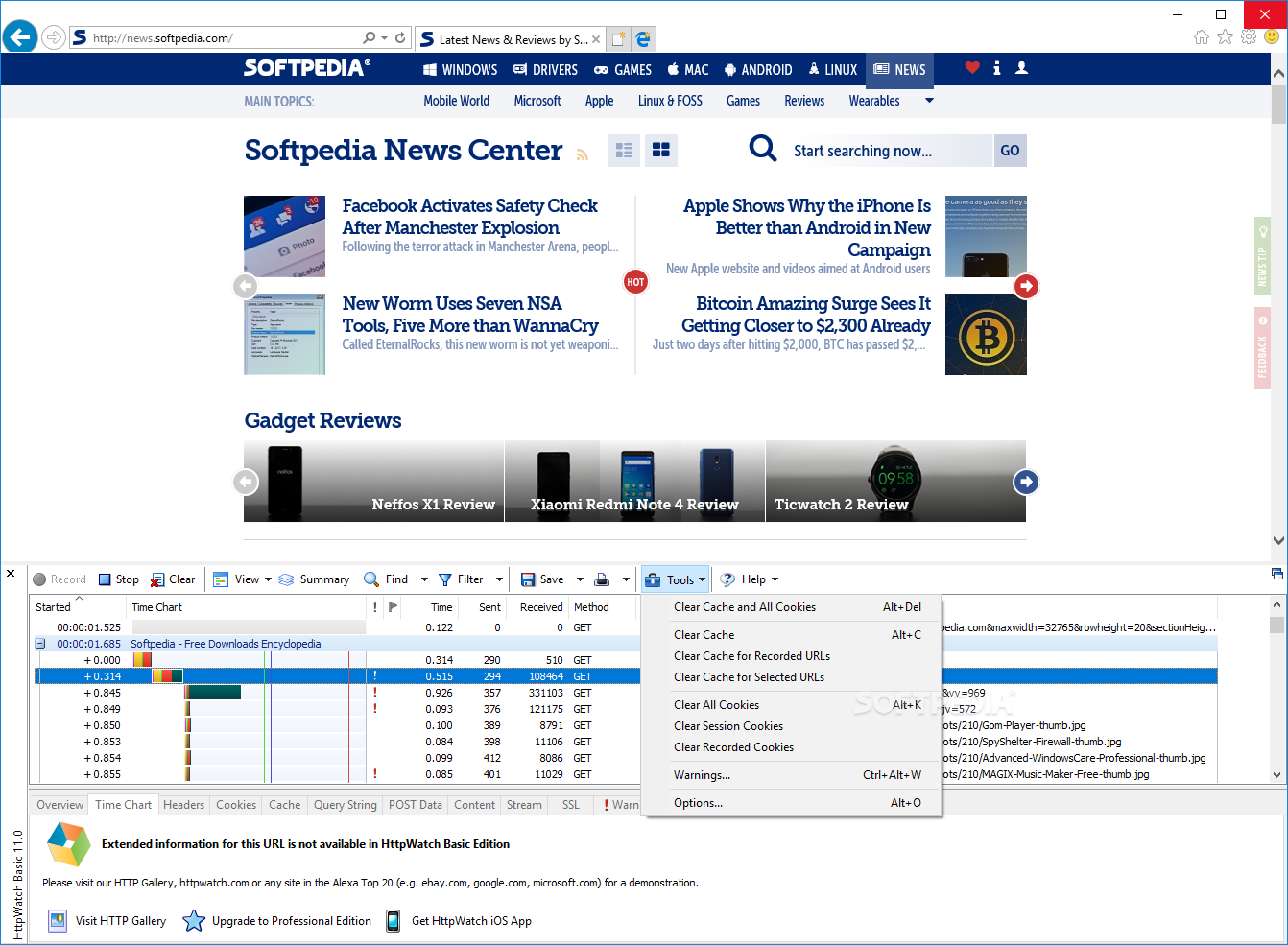Click the smiley feedback icon
Screen dimensions: 1288x945
[x=1272, y=37]
